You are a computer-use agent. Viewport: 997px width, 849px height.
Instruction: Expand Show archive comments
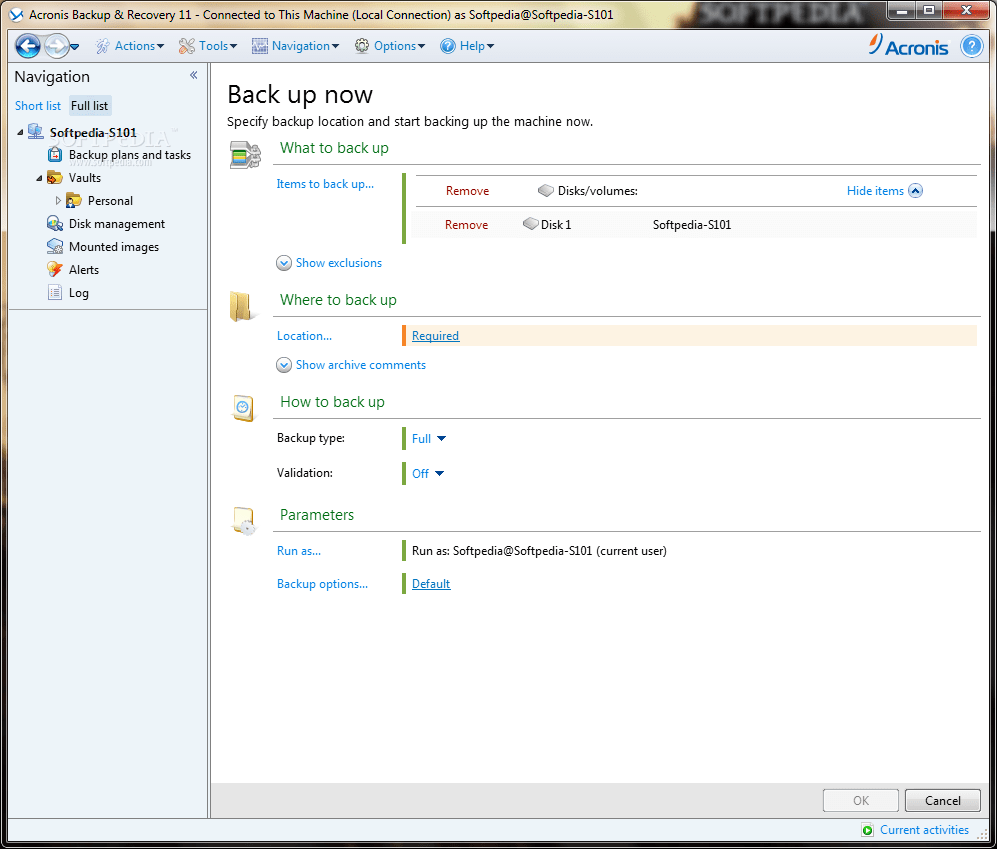[360, 364]
